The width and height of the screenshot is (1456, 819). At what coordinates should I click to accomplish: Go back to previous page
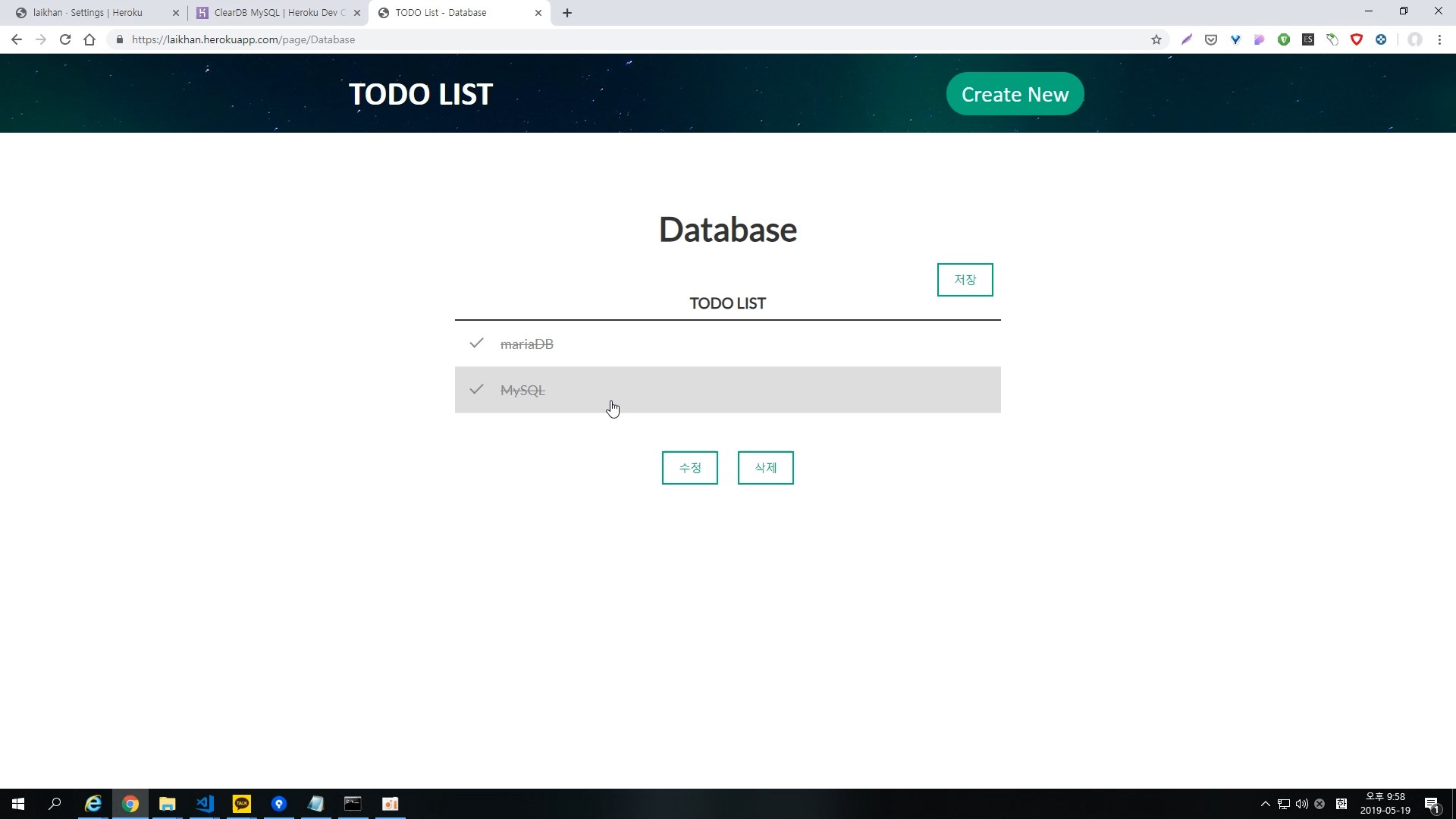click(17, 39)
